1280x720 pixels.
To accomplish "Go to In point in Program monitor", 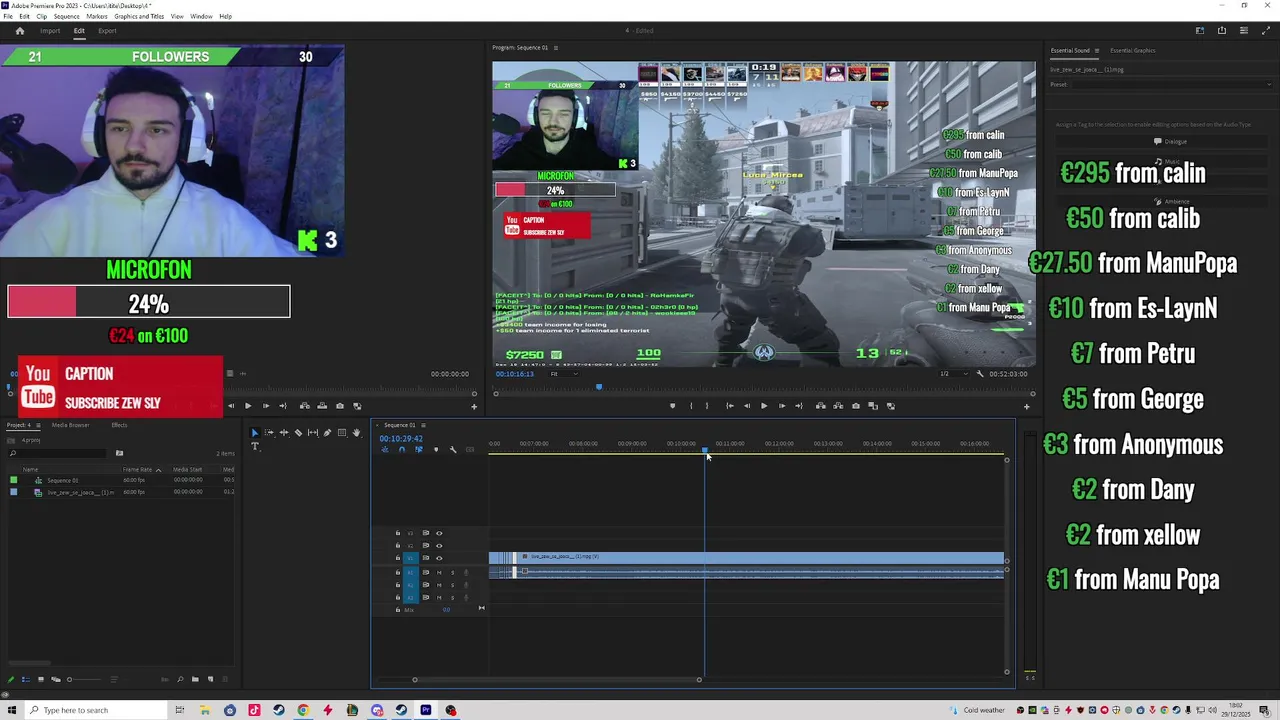I will click(730, 406).
